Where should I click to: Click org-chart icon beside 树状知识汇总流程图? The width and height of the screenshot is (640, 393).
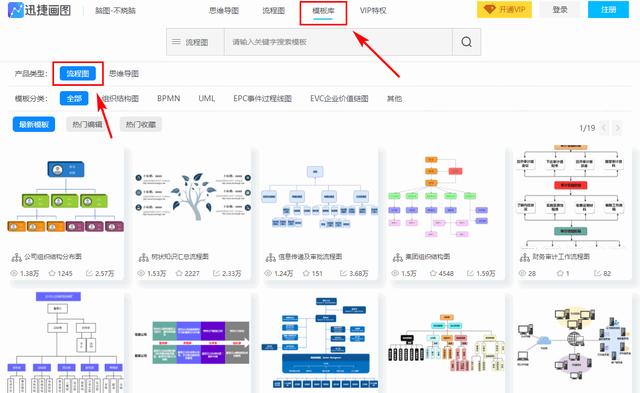tap(143, 257)
